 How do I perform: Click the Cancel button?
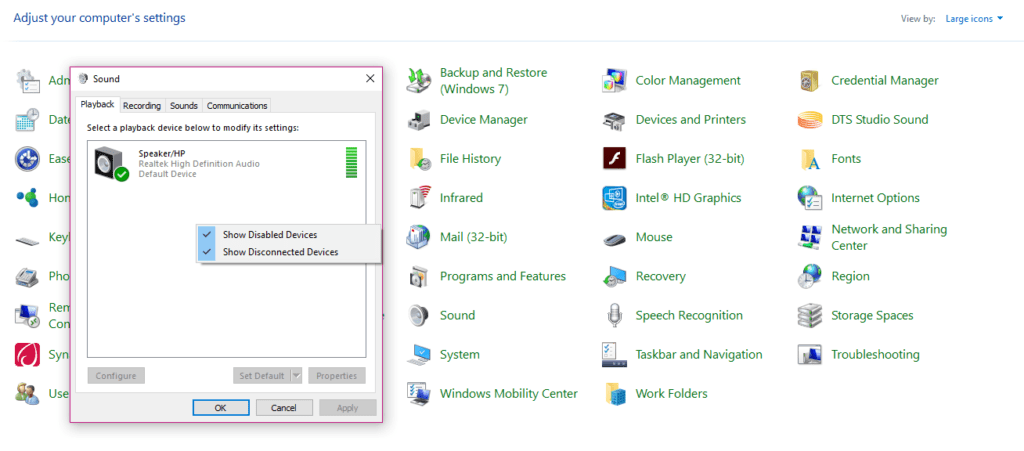click(x=283, y=407)
